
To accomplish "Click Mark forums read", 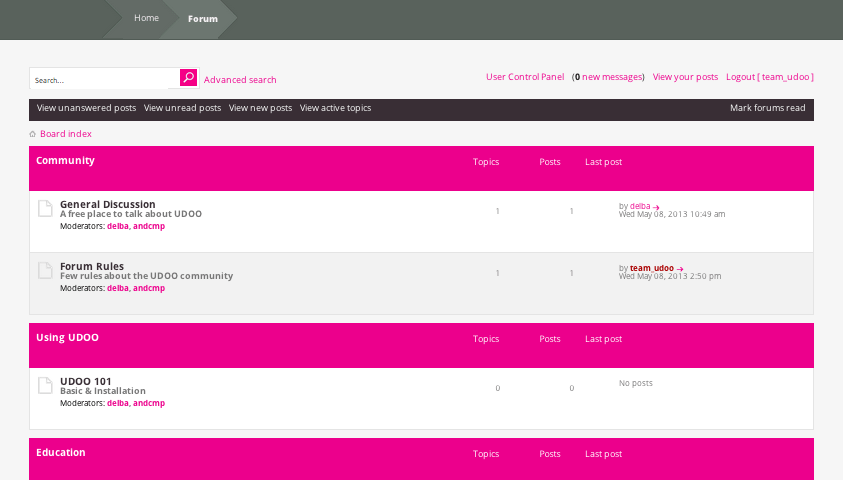I will click(768, 108).
